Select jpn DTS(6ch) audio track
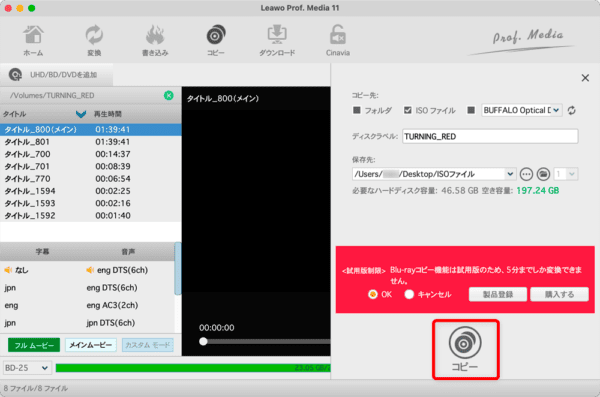The image size is (600, 397). [111, 323]
